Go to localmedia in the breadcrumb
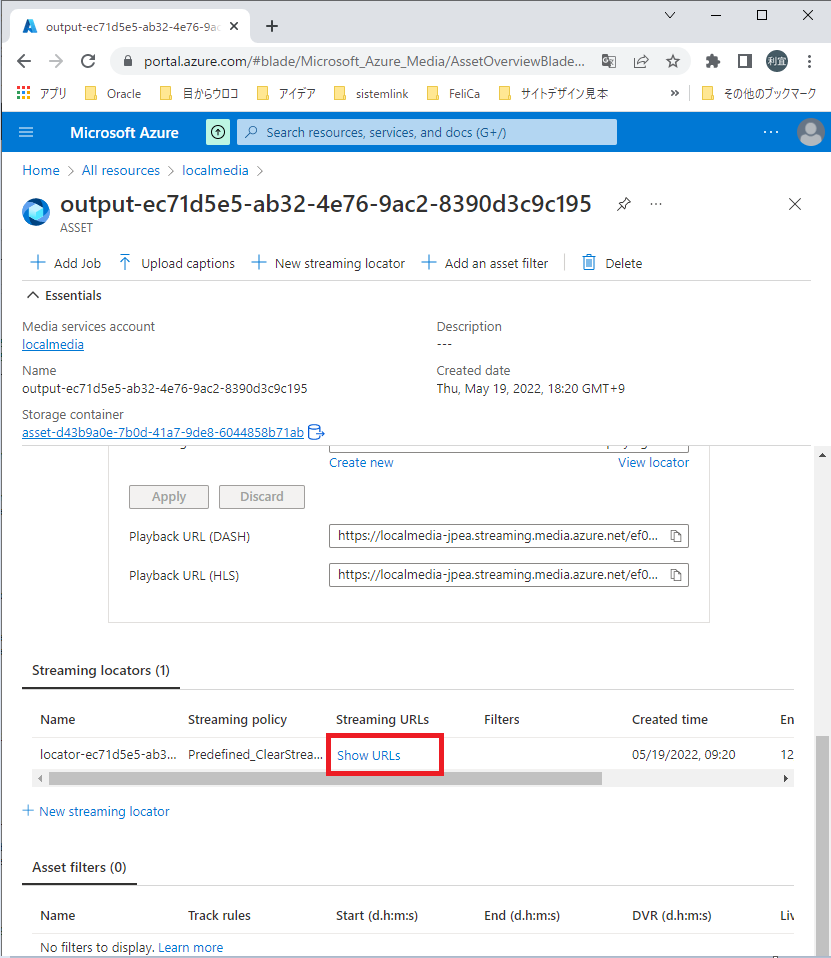 pos(215,170)
